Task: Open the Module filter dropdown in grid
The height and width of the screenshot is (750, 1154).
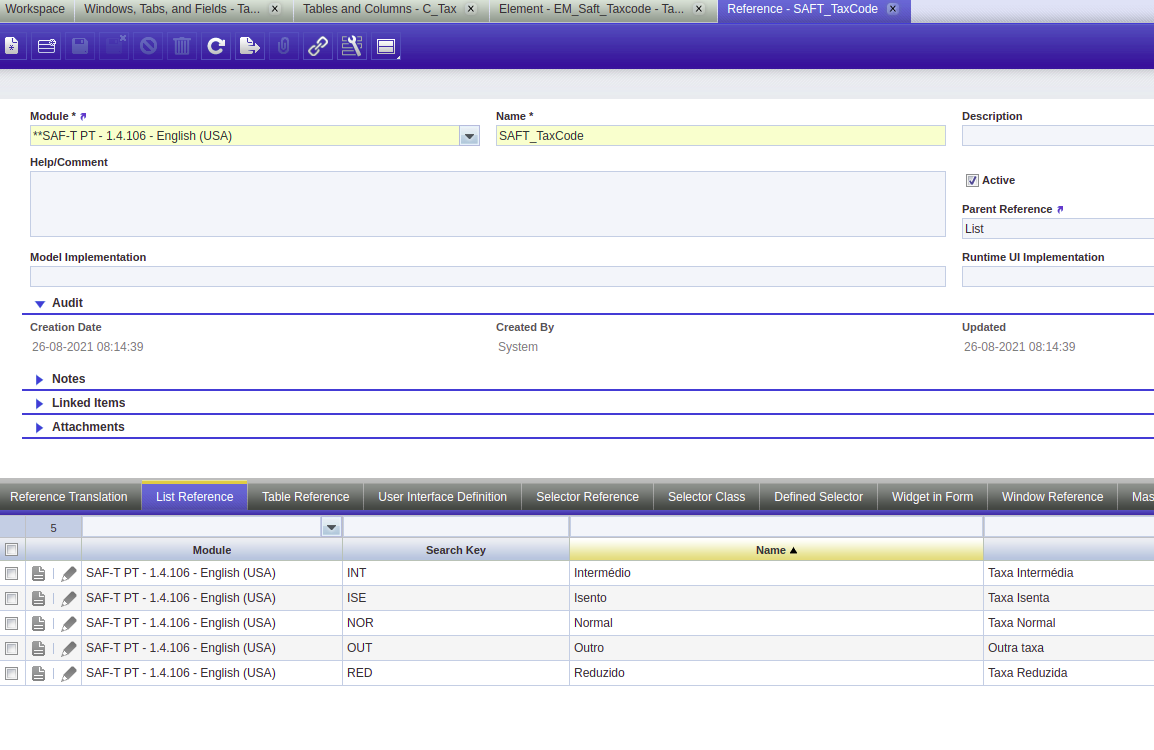Action: click(331, 527)
